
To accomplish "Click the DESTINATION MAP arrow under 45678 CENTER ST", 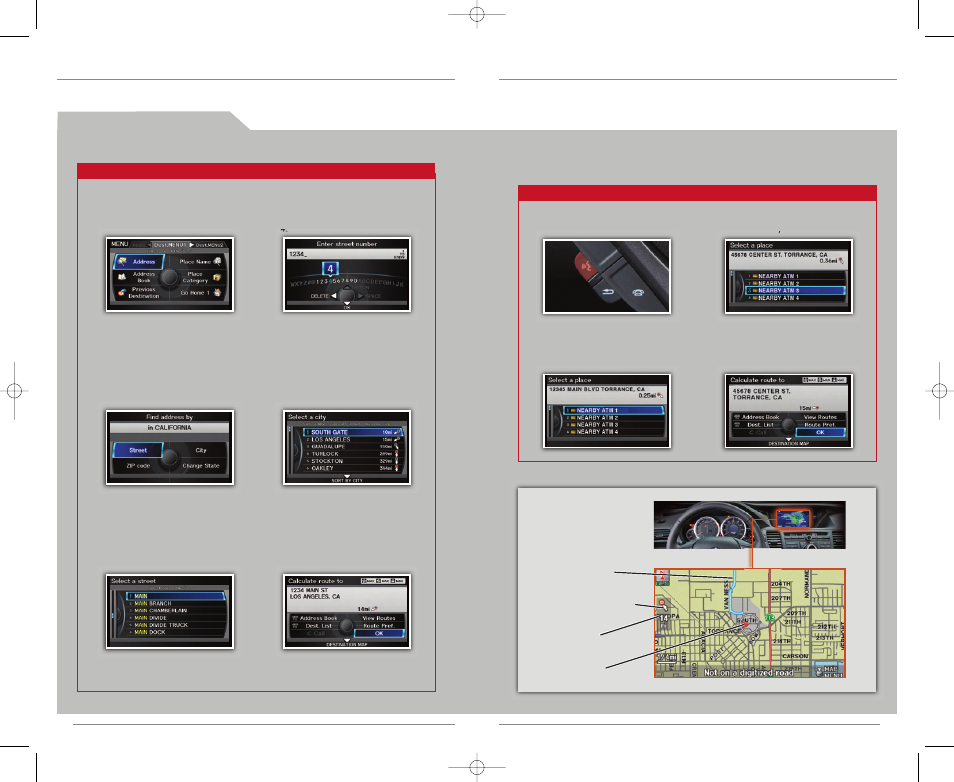I will (789, 439).
